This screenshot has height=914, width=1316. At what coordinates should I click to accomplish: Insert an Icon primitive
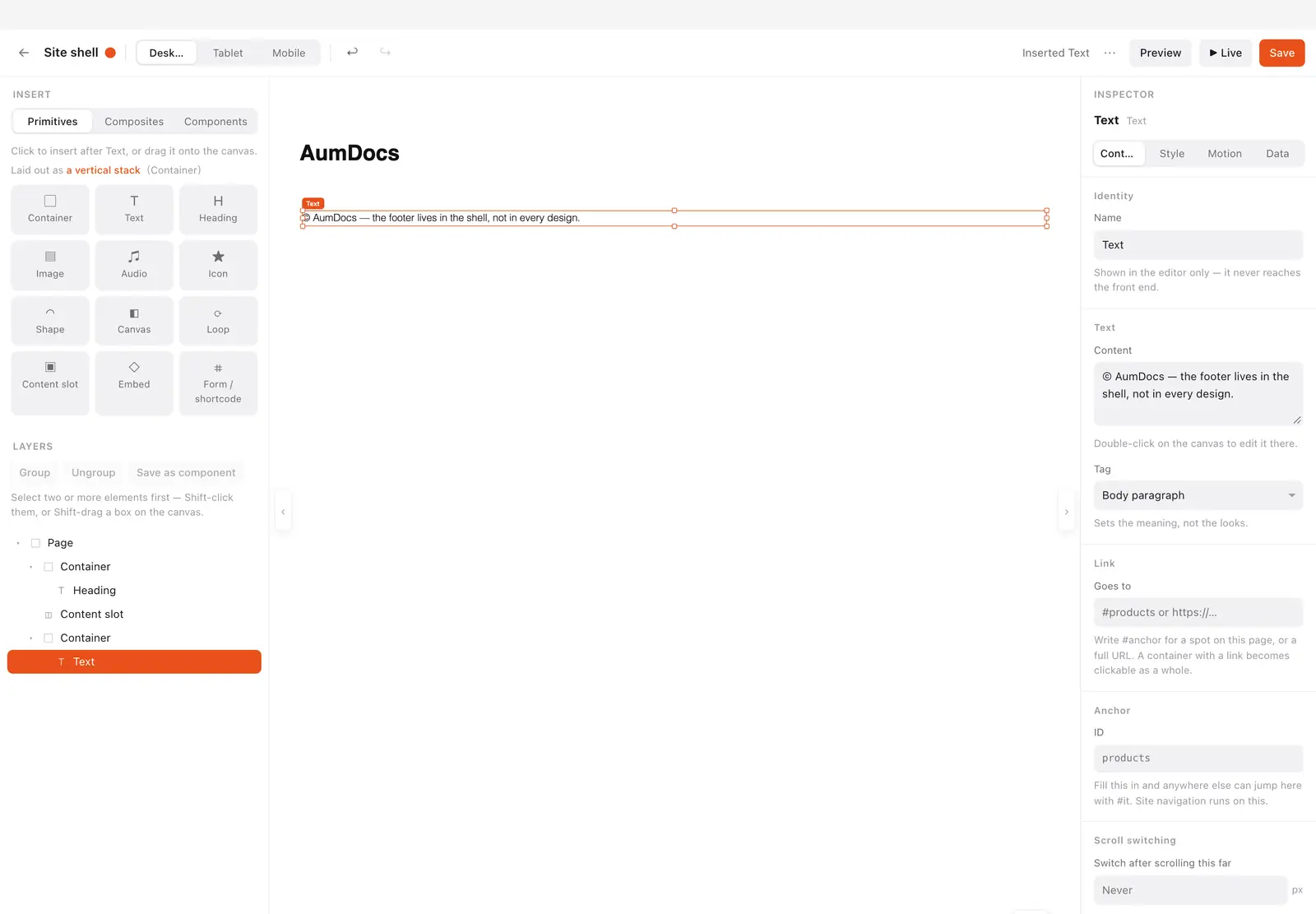[x=218, y=265]
